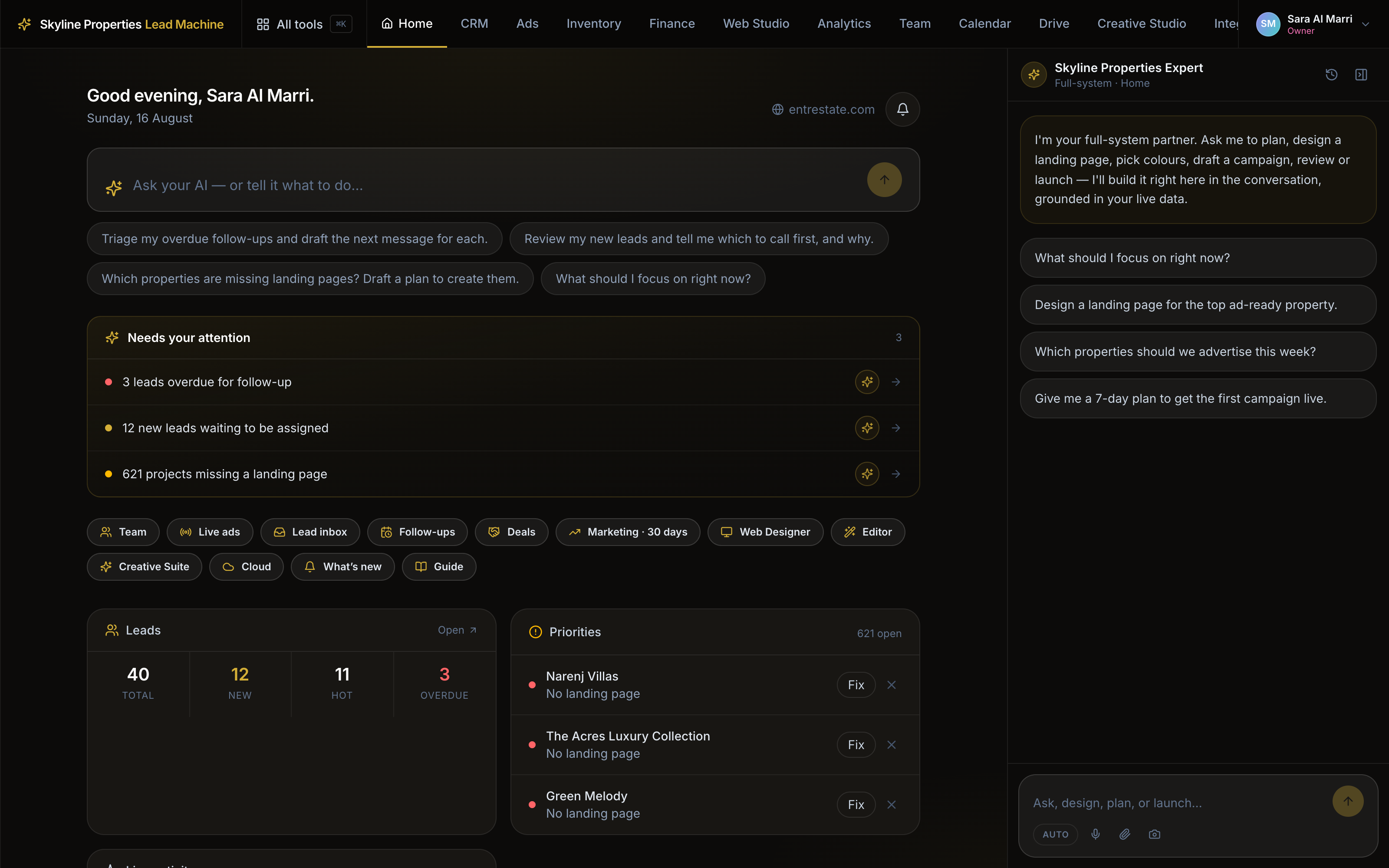
Task: Go to the Home tab
Action: [407, 23]
